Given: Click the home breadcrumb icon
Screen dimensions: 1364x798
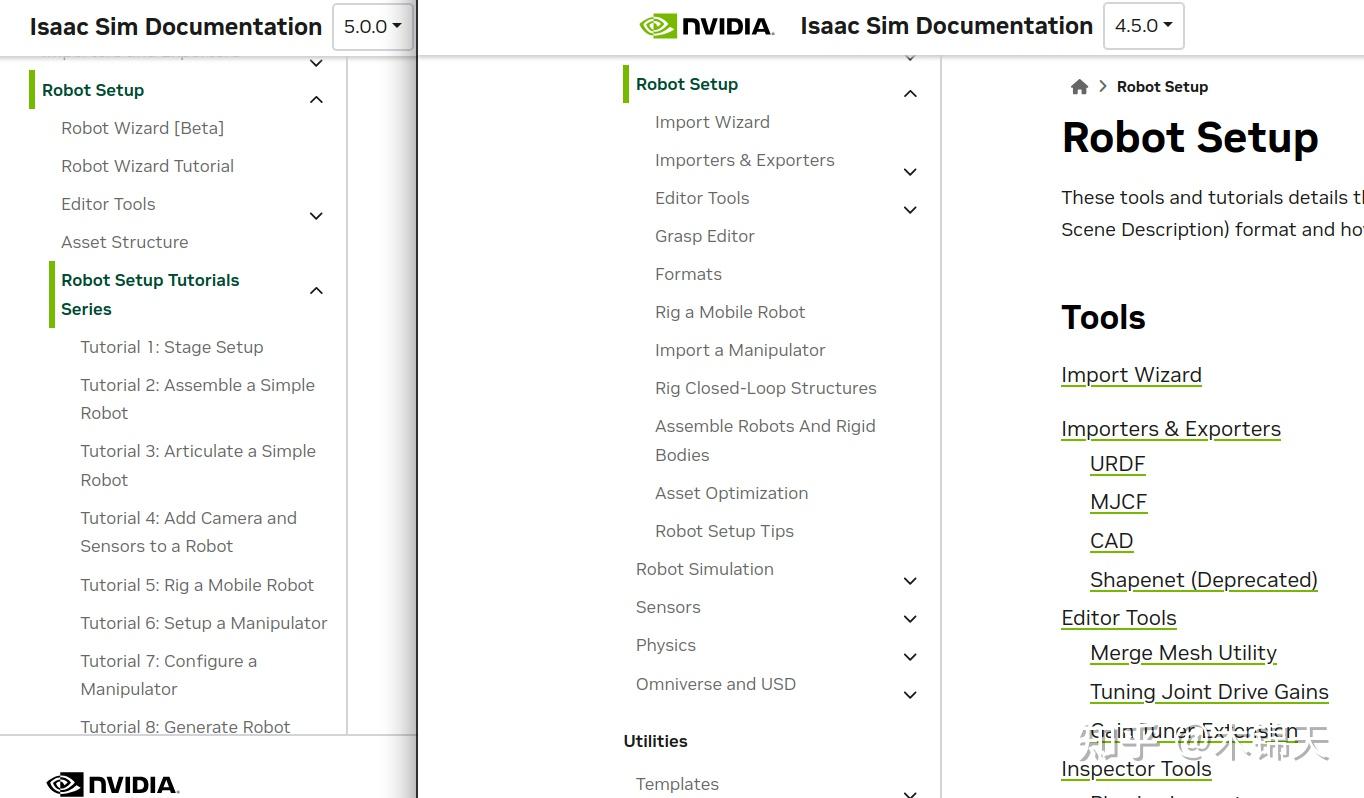Looking at the screenshot, I should tap(1079, 87).
